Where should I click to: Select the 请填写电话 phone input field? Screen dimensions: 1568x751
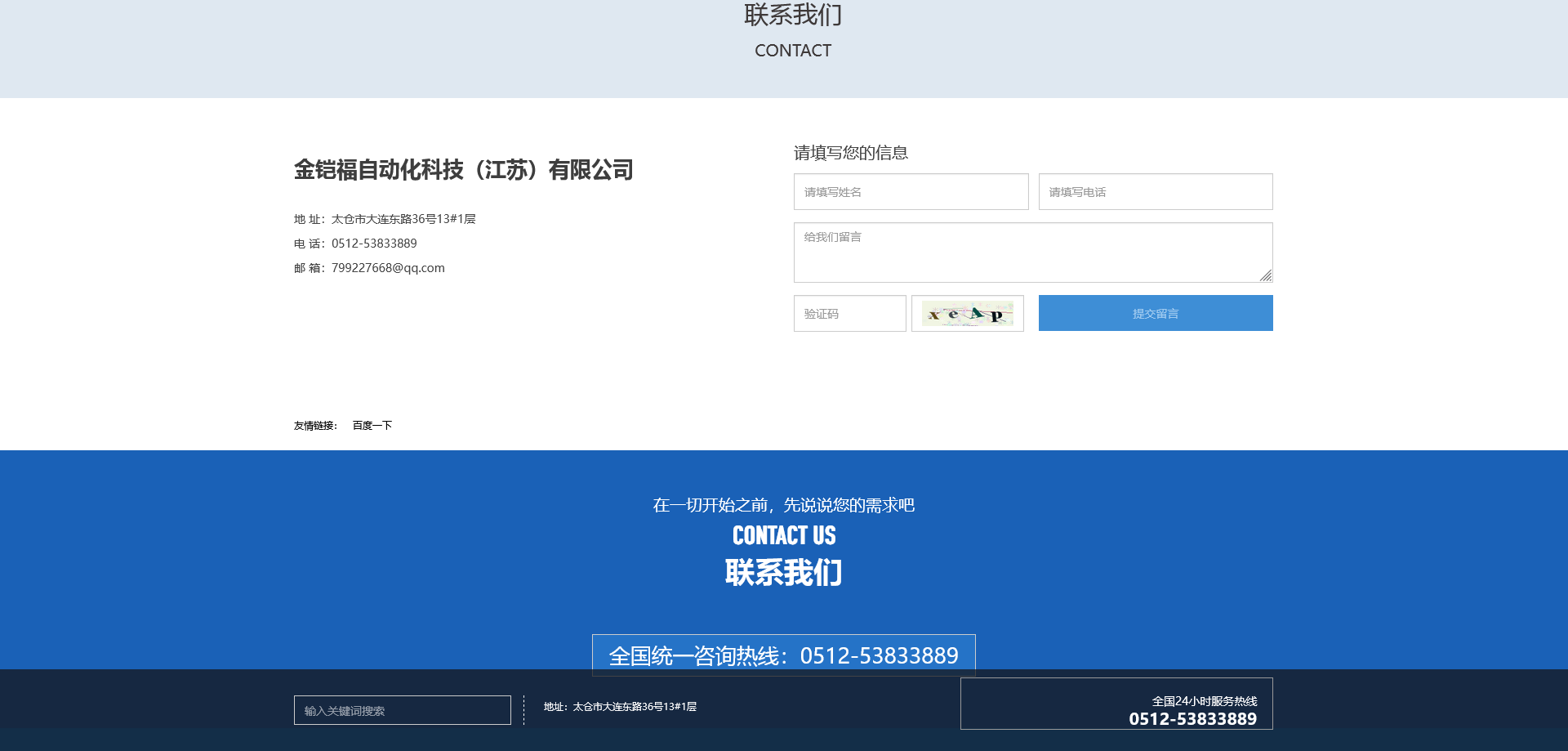click(x=1155, y=191)
